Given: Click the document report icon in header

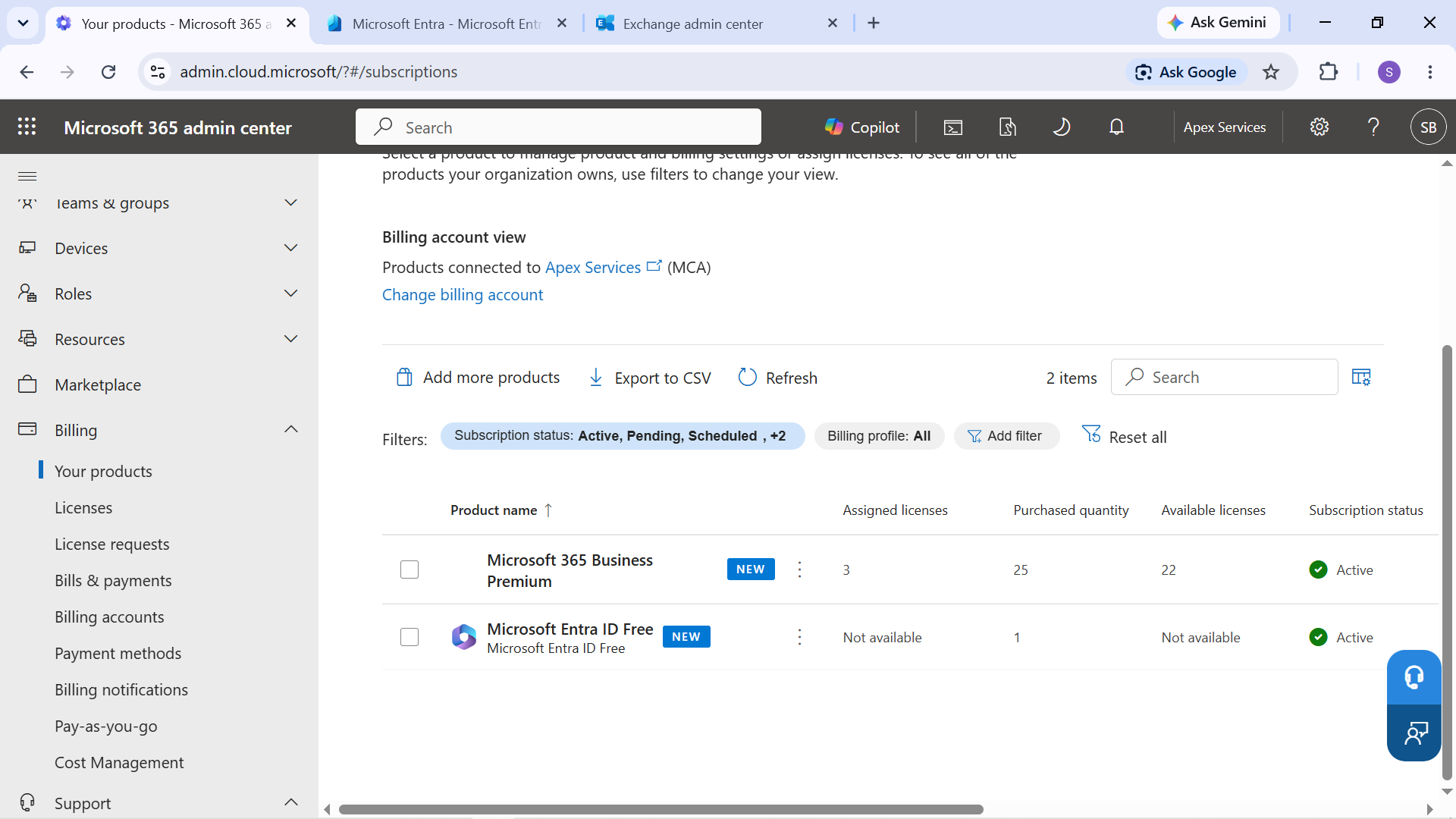Looking at the screenshot, I should coord(1008,127).
